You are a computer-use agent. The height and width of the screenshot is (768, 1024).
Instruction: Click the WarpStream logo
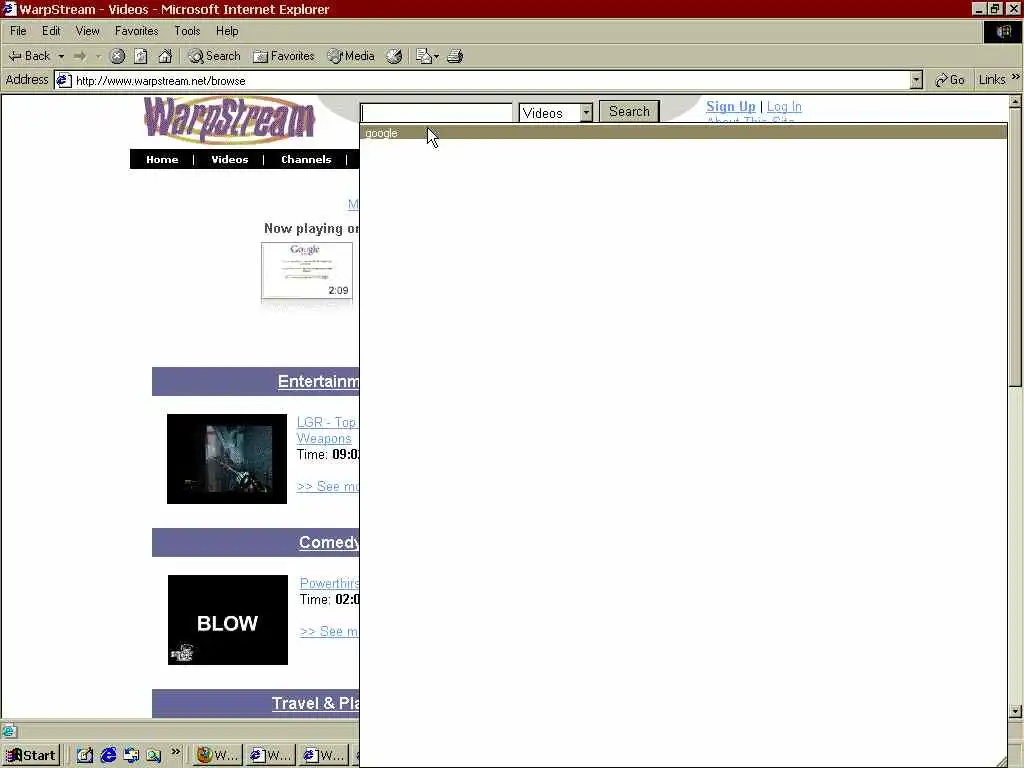click(x=229, y=120)
